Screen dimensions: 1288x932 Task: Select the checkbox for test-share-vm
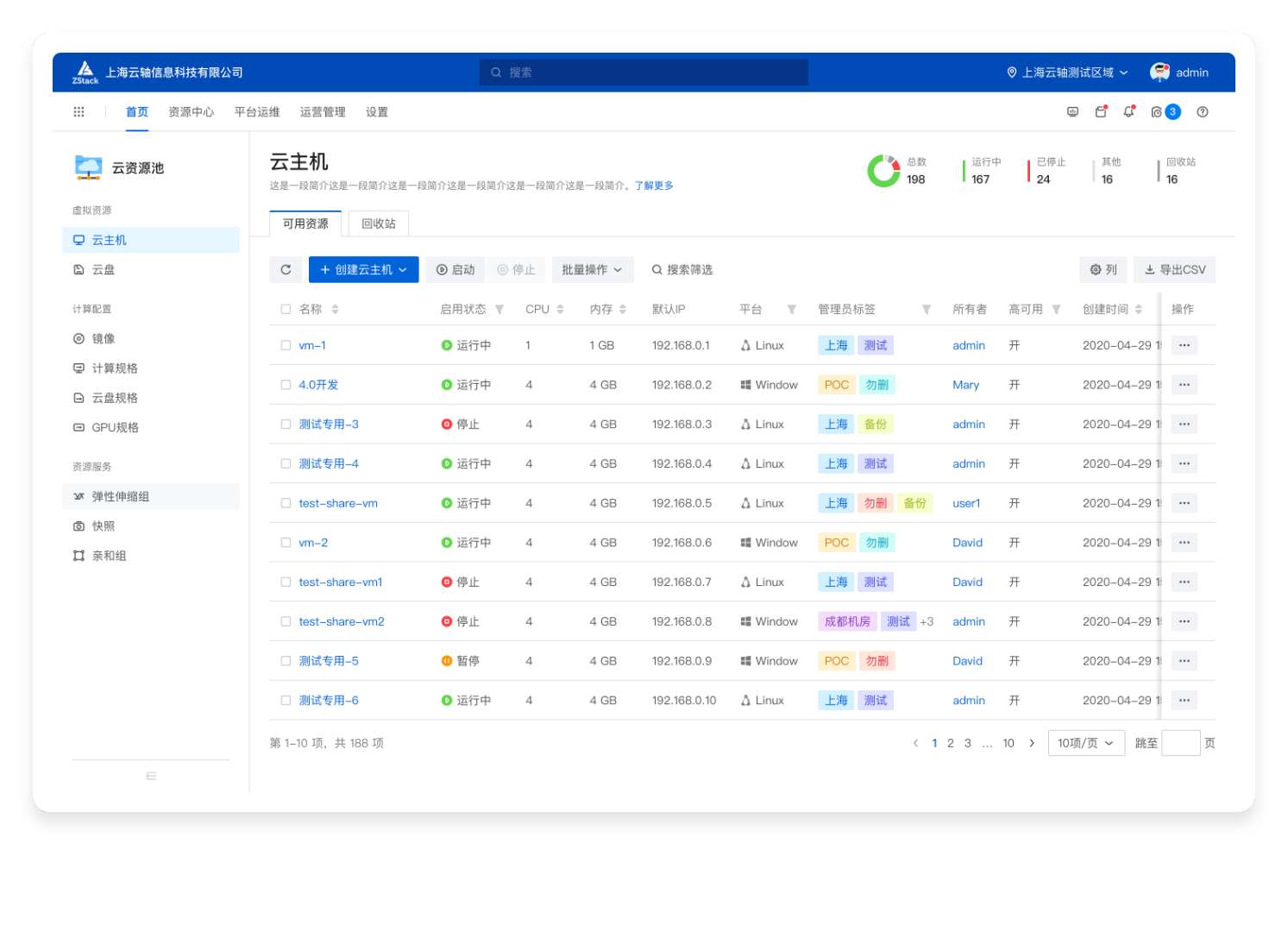click(x=286, y=503)
